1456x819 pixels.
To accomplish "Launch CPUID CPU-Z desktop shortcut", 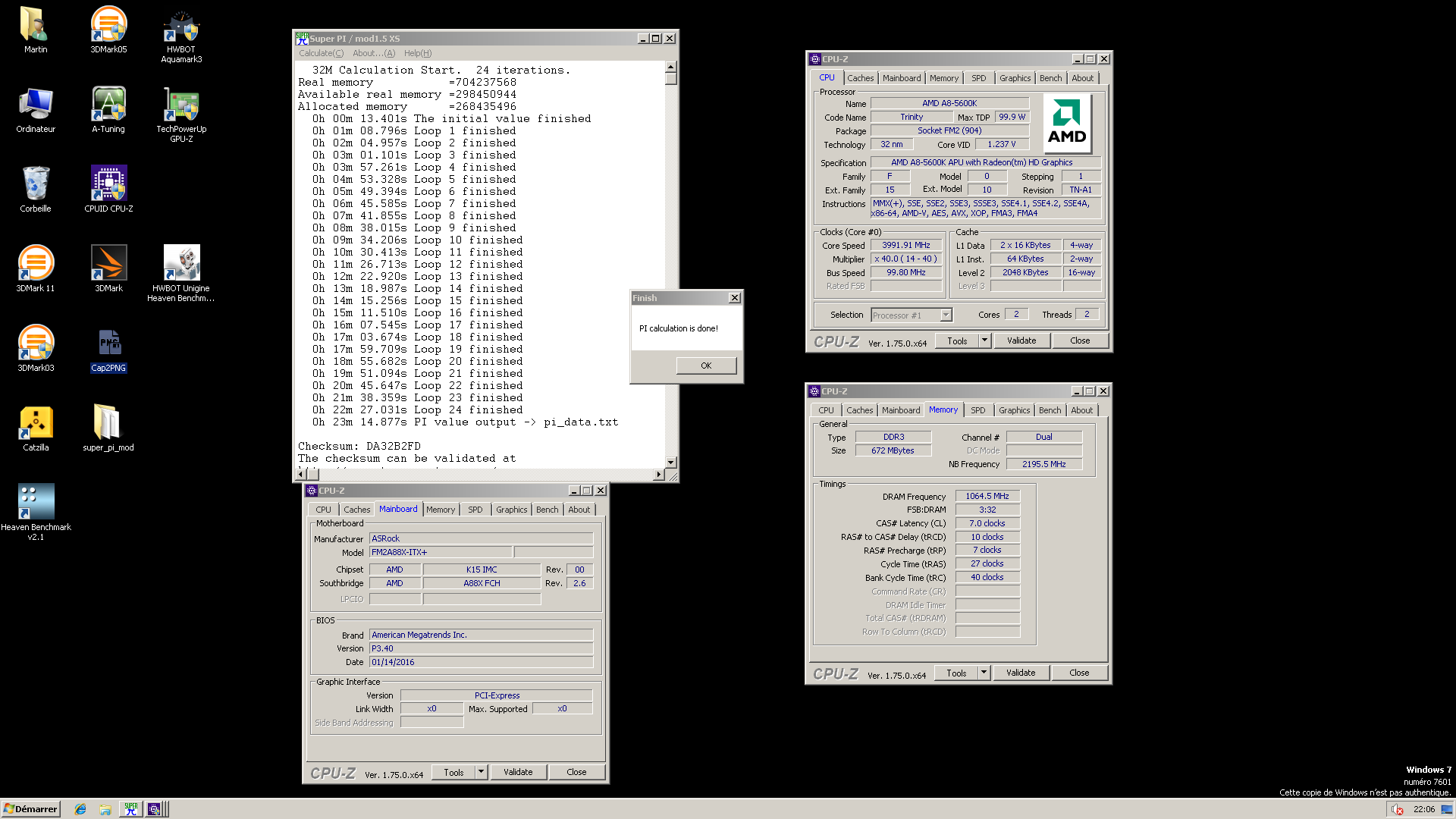I will coord(108,190).
